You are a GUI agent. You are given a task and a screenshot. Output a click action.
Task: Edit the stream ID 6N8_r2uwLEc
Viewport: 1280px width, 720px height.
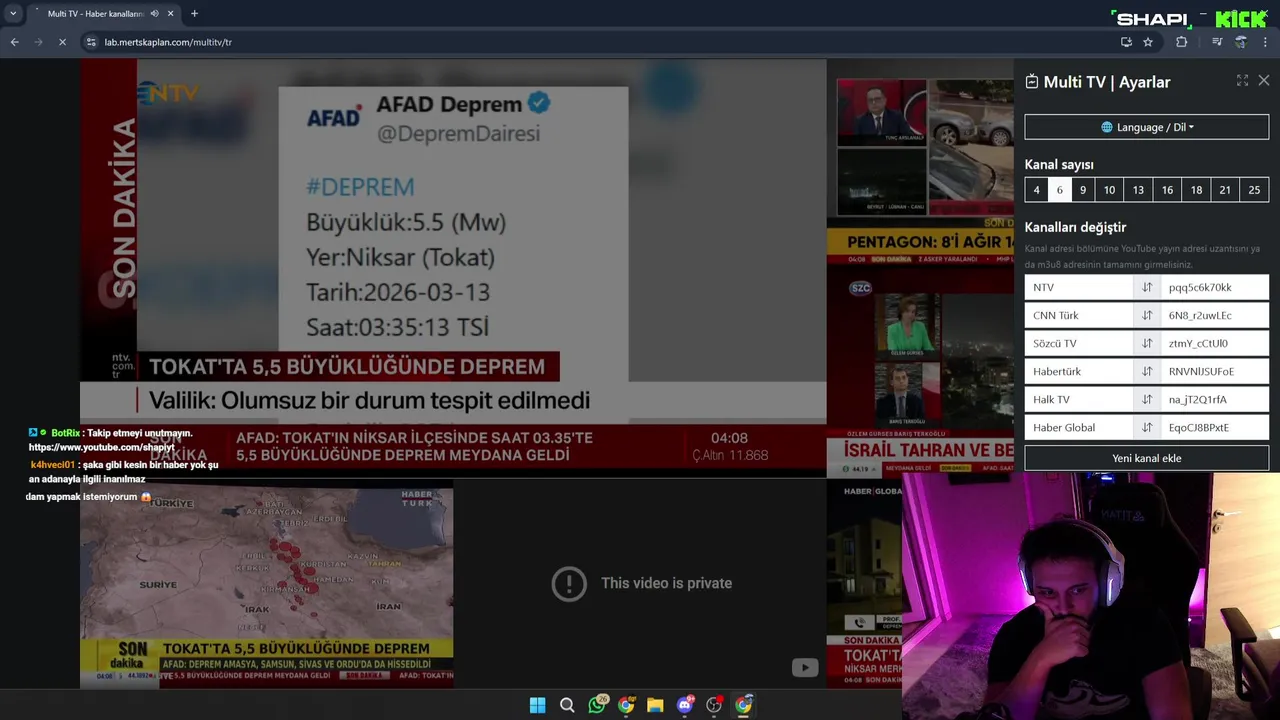(x=1215, y=315)
